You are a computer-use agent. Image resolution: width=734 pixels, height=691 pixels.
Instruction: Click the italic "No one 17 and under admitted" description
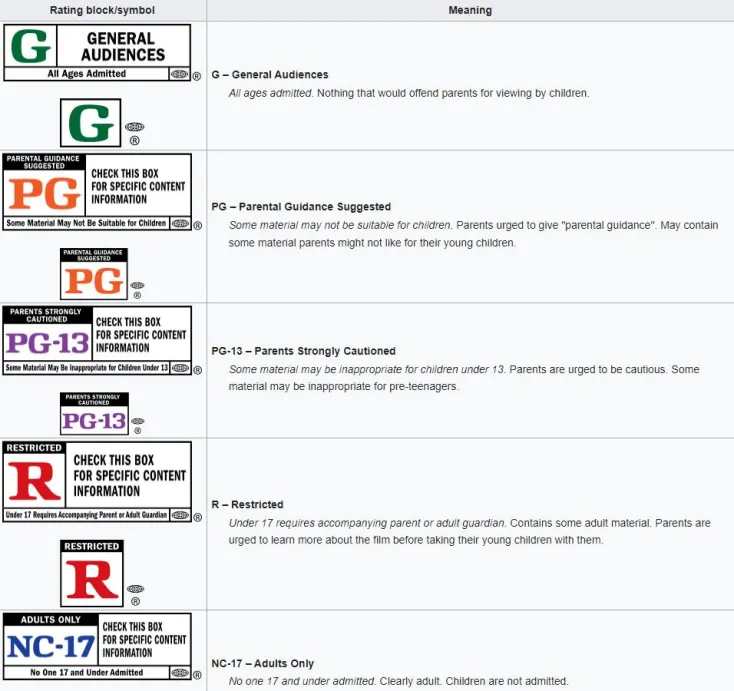pyautogui.click(x=304, y=681)
